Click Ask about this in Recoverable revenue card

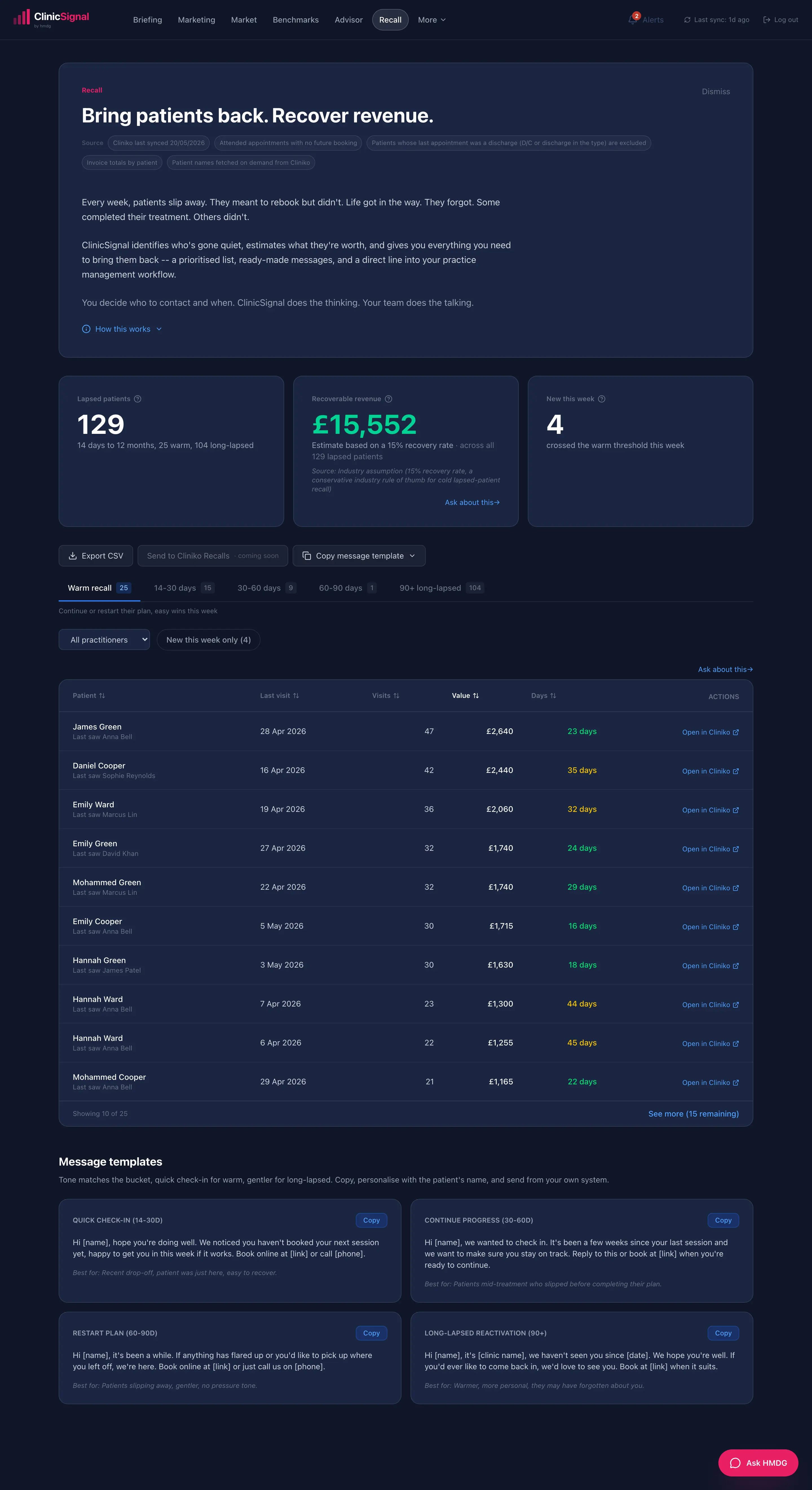472,503
